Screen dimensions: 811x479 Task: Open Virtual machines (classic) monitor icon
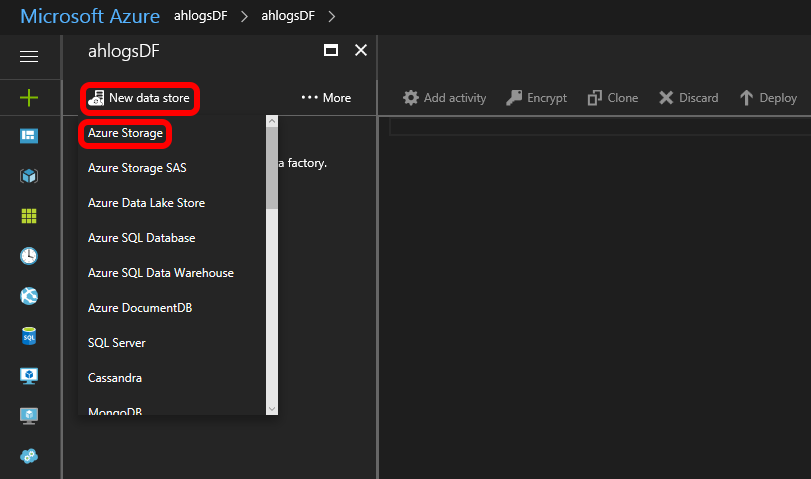tap(29, 416)
